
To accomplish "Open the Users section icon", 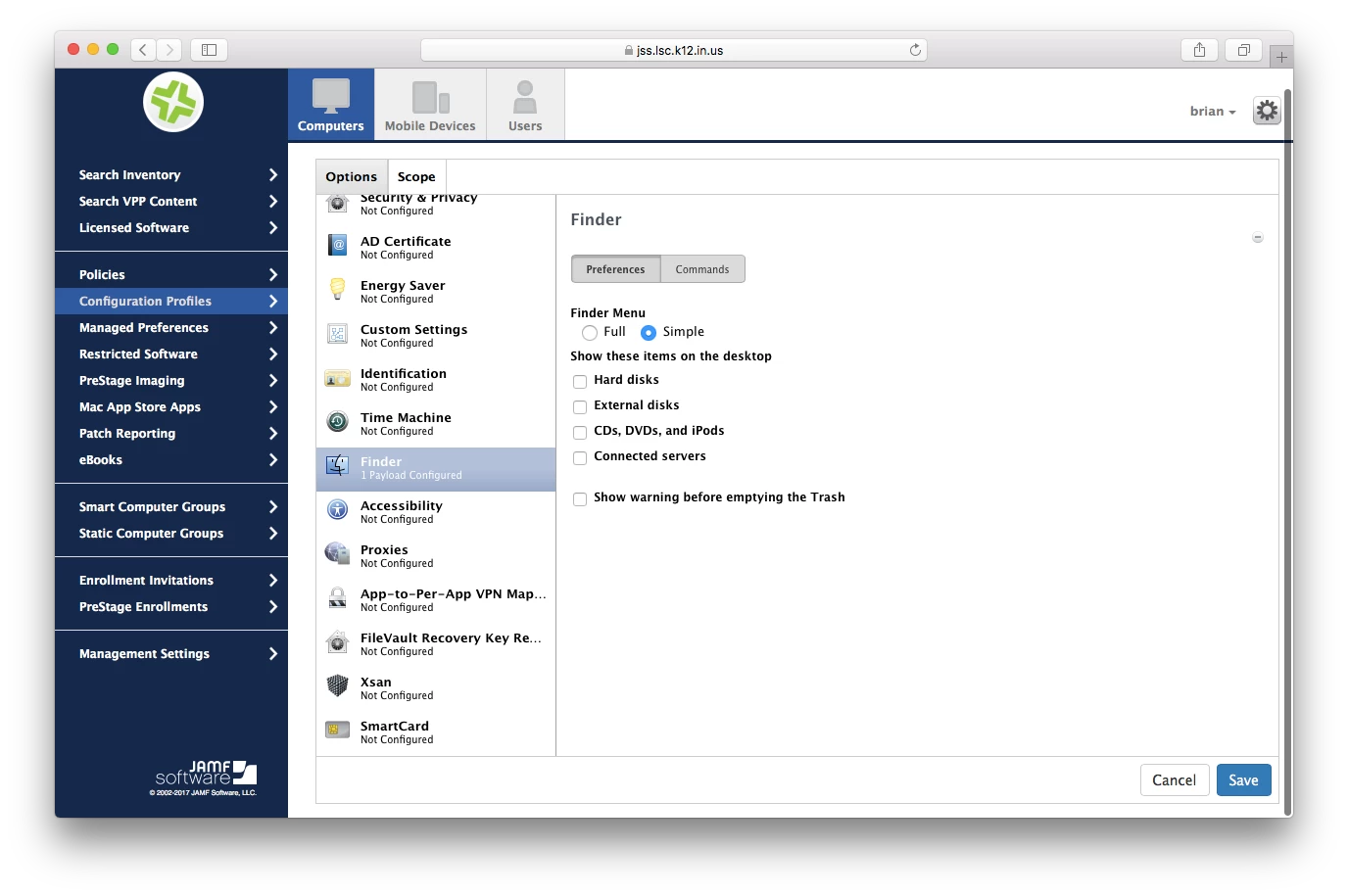I will point(525,98).
